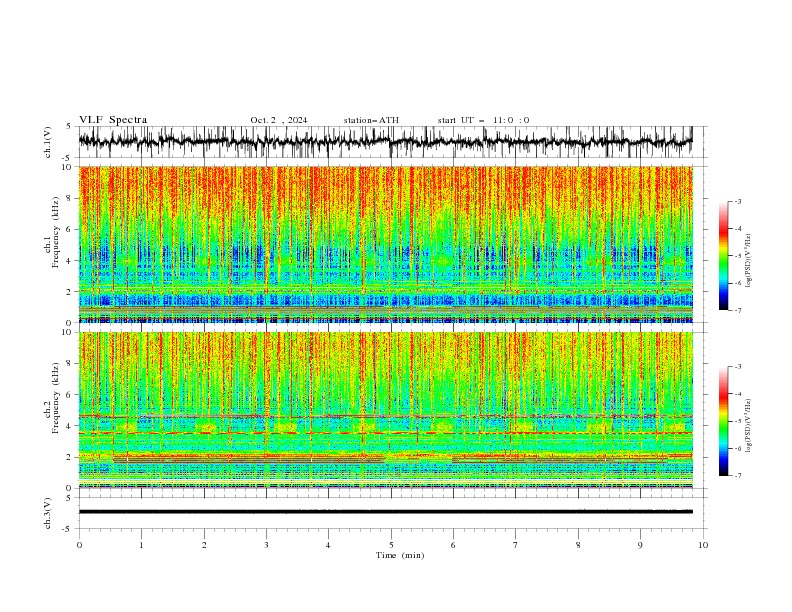Click upper colorbar 'log(PSD)(V²/Hz)' label
792x612 pixels.
748,261
